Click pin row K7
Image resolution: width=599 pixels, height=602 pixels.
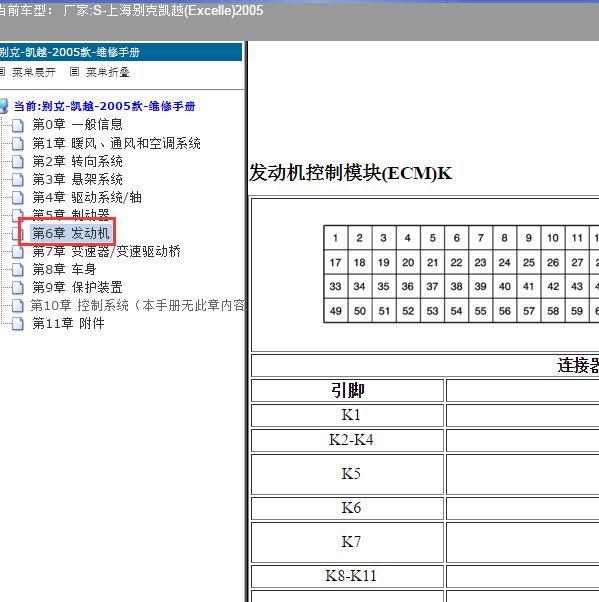click(347, 542)
